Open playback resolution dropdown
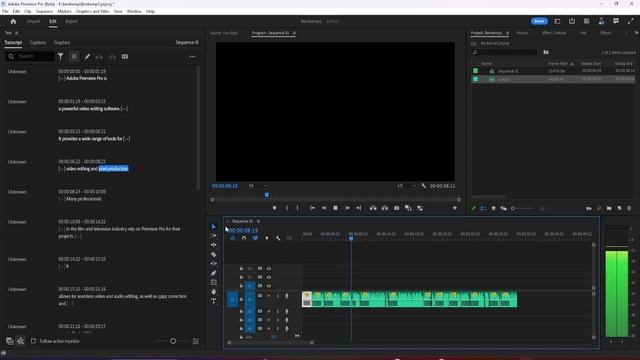 point(406,186)
